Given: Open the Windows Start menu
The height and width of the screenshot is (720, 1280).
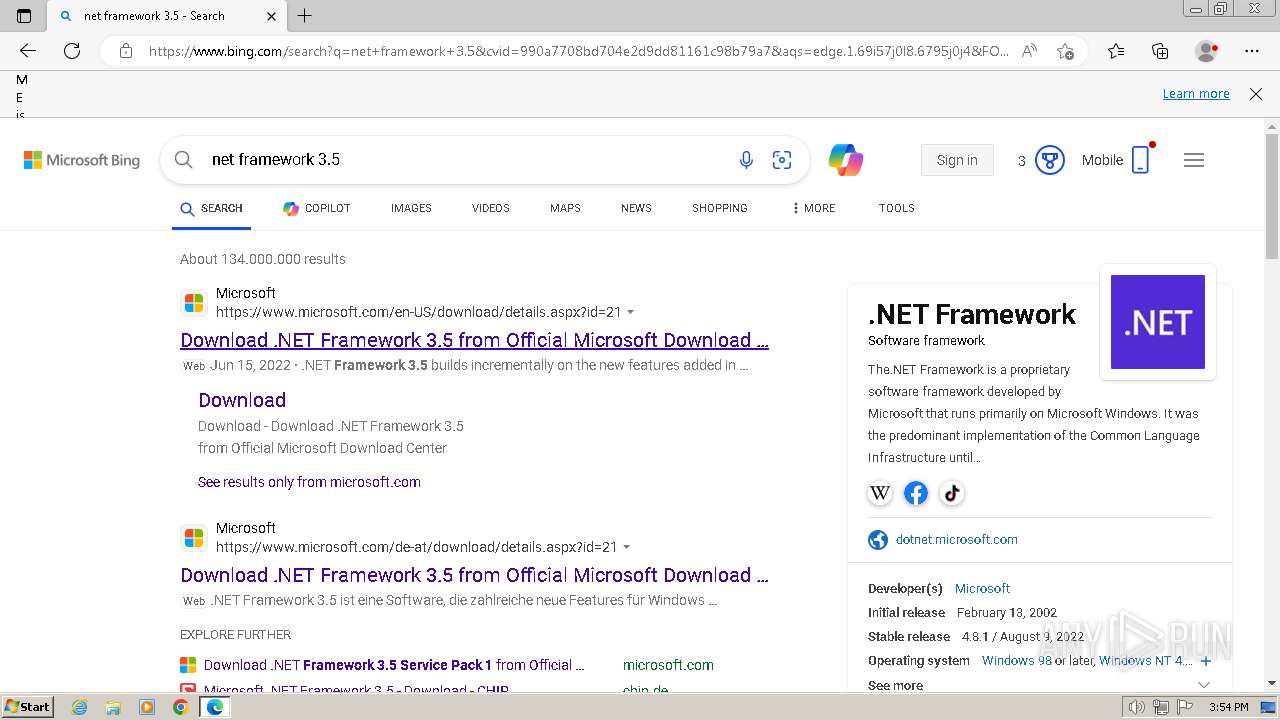Looking at the screenshot, I should click(27, 707).
